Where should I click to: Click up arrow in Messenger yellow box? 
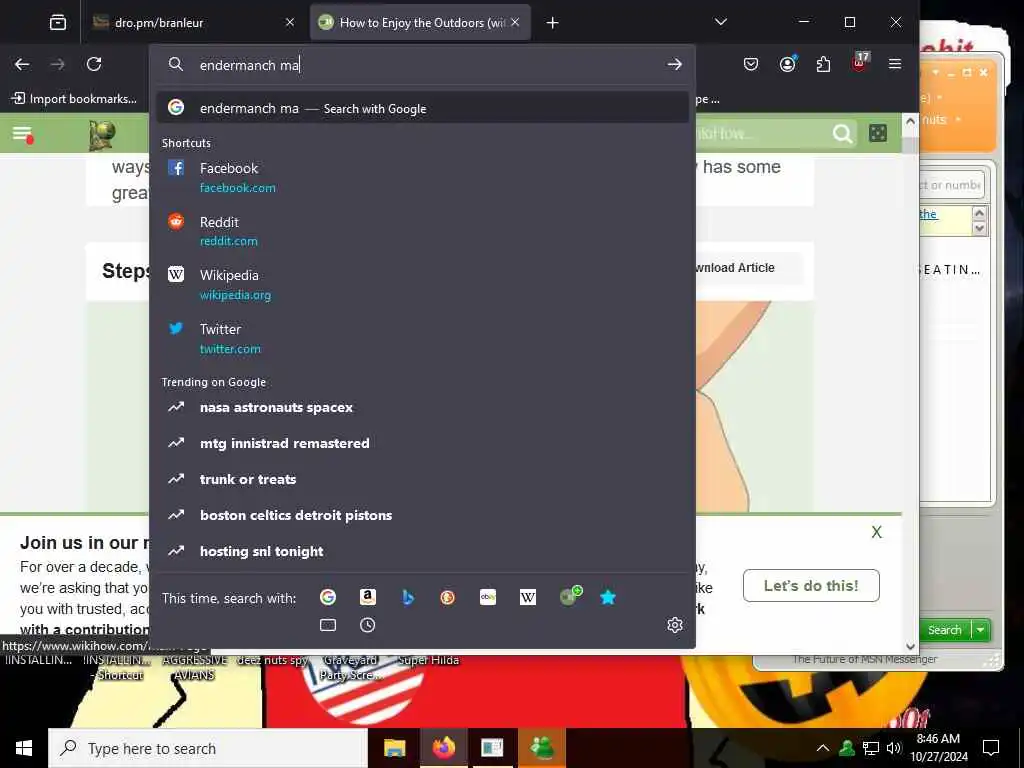tap(979, 213)
